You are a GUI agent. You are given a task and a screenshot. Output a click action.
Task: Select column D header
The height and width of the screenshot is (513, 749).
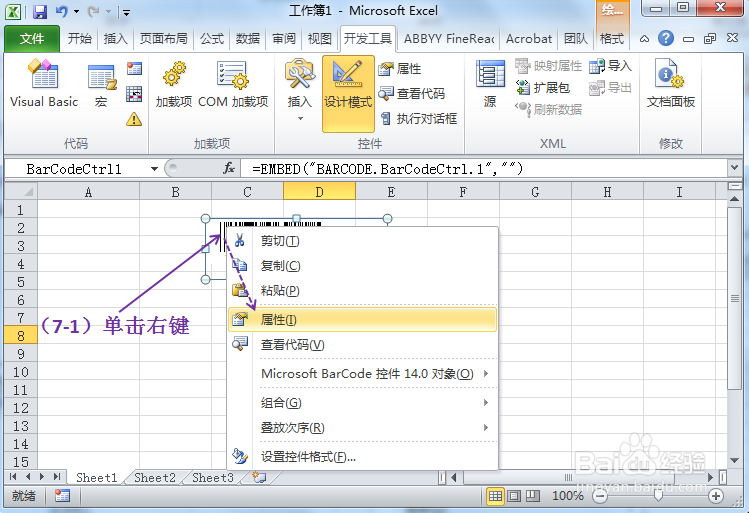click(319, 192)
